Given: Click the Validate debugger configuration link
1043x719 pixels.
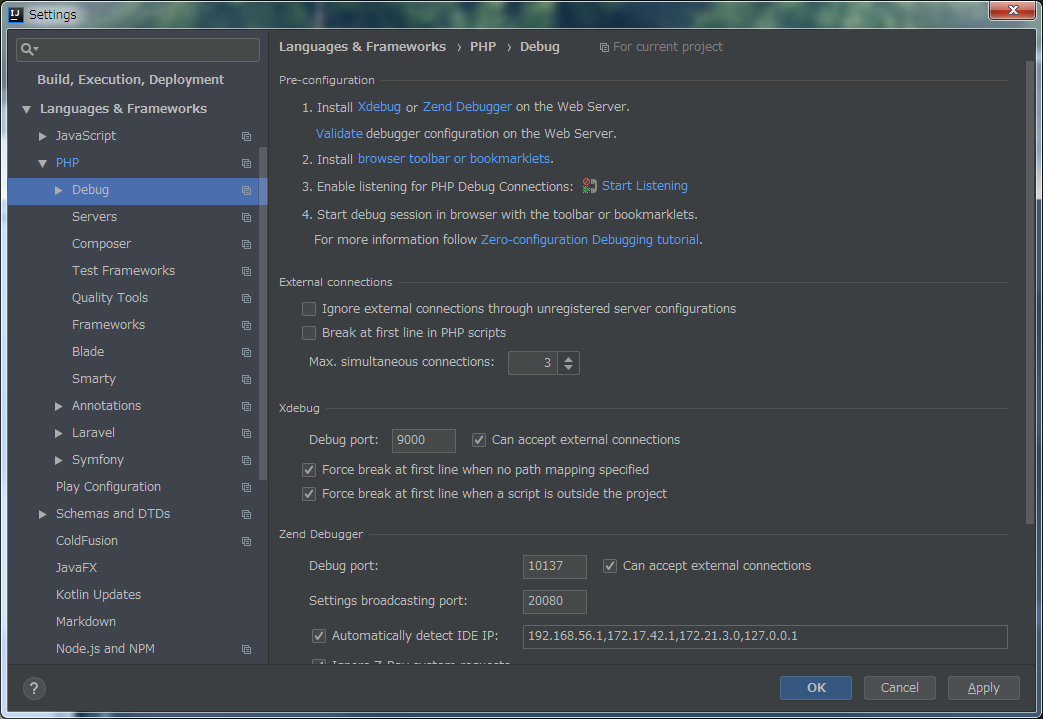Looking at the screenshot, I should pos(339,133).
